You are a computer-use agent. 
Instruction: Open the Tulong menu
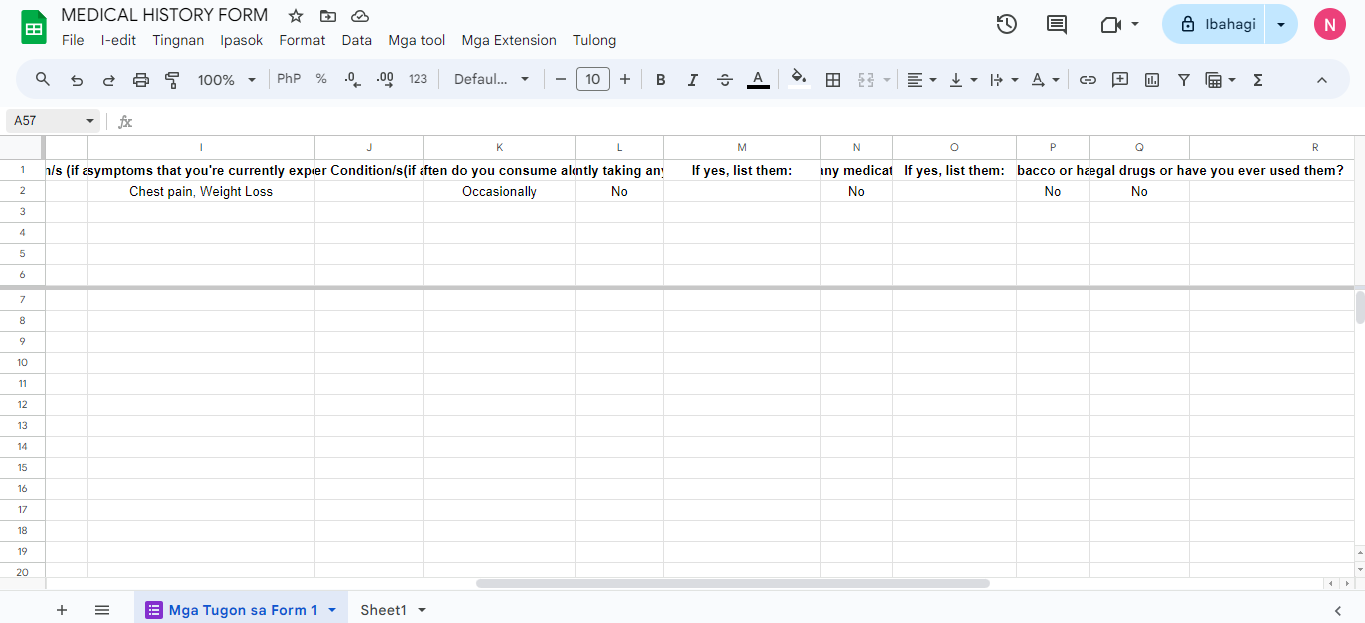pos(594,40)
